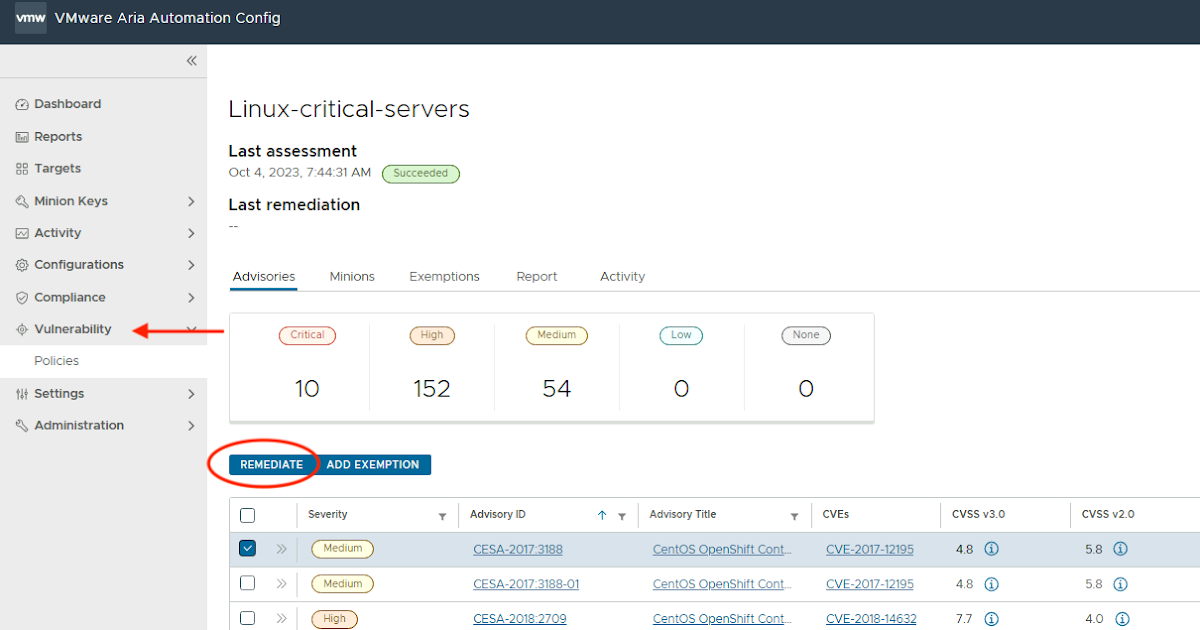The width and height of the screenshot is (1200, 630).
Task: Open advisory link CESA-2018:2709
Action: point(520,619)
